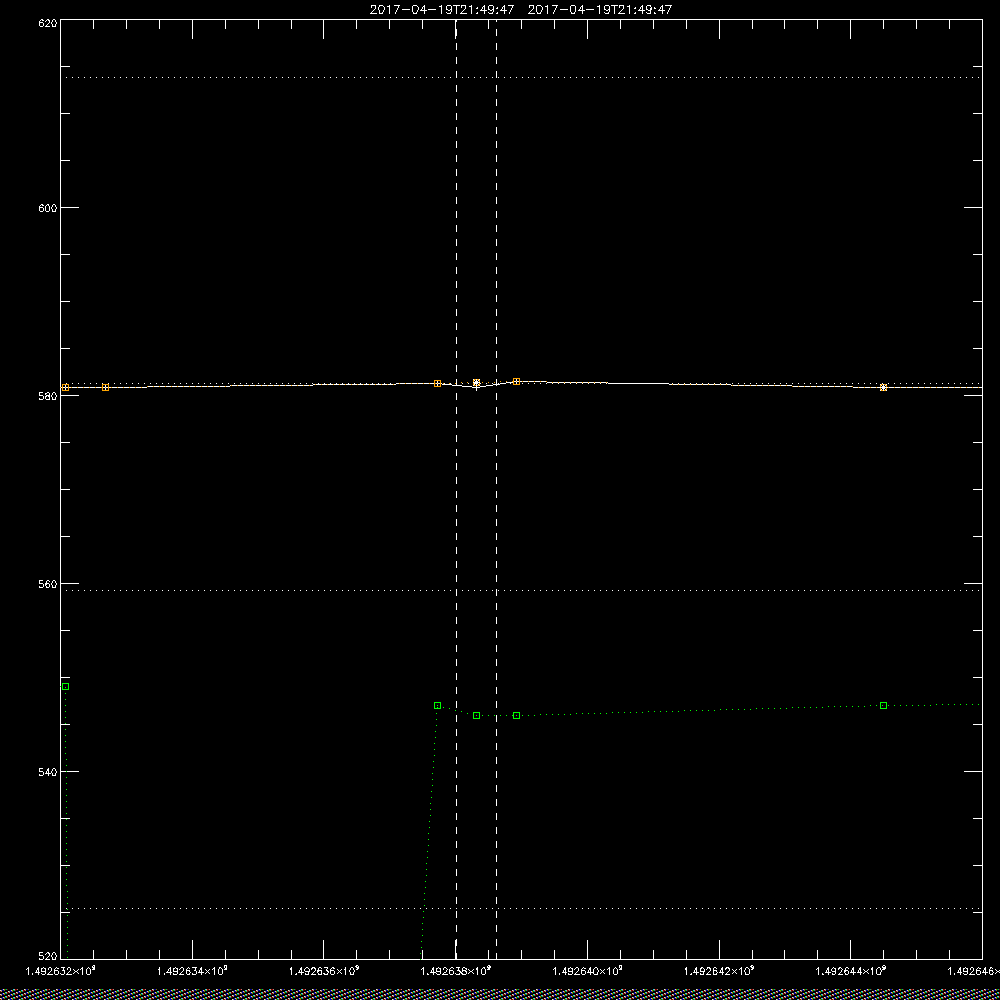Click the y-axis label 600
Image resolution: width=1000 pixels, height=1000 pixels.
pos(48,208)
